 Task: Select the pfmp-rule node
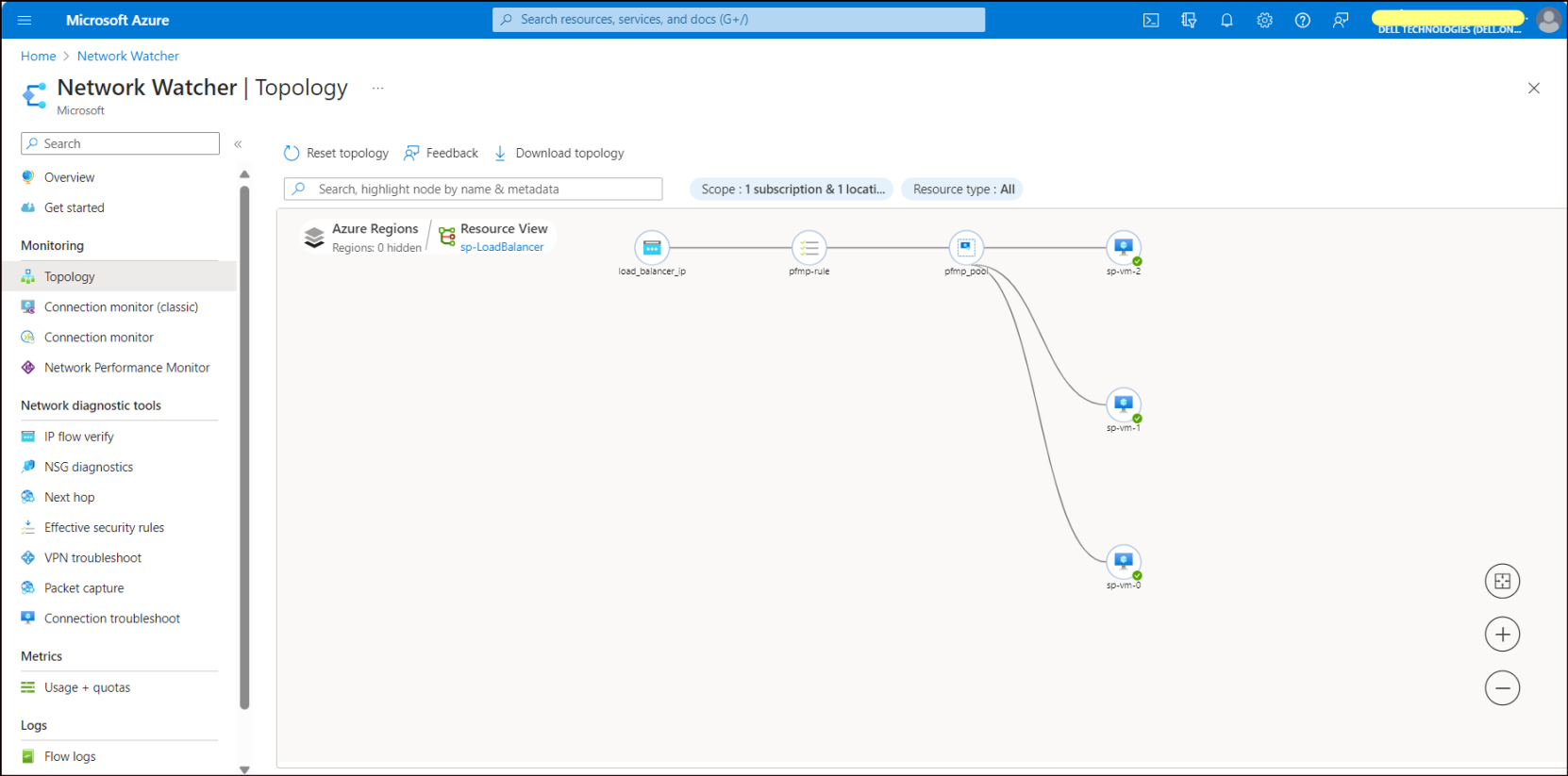pyautogui.click(x=809, y=248)
